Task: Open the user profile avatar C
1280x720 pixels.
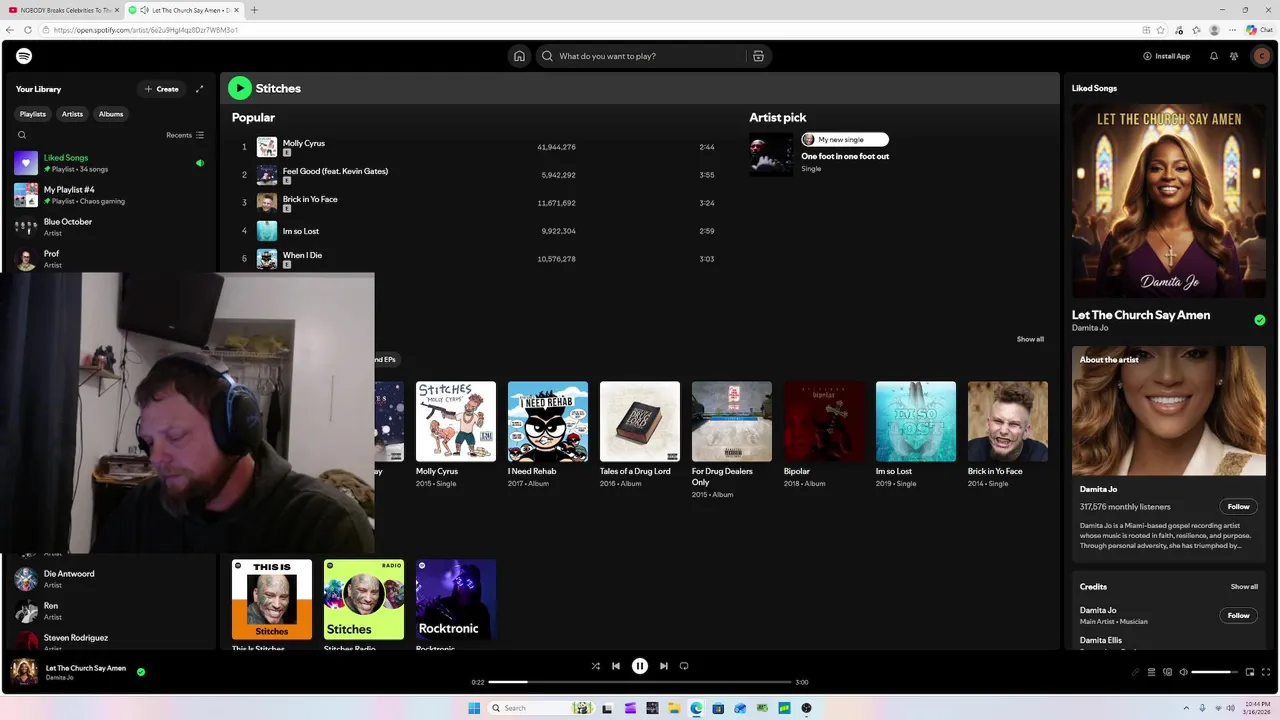Action: pyautogui.click(x=1261, y=56)
